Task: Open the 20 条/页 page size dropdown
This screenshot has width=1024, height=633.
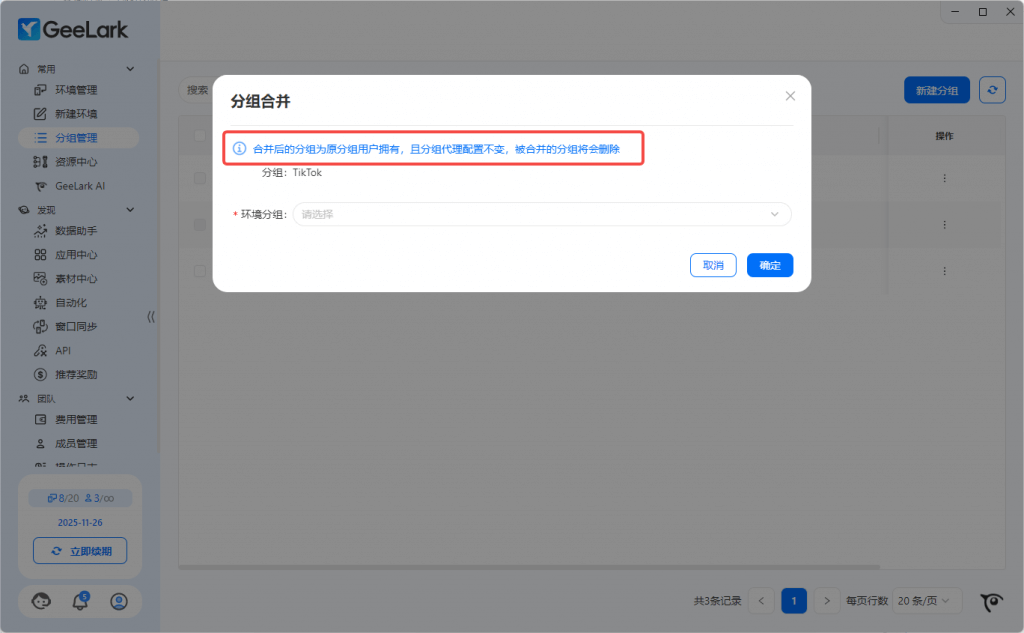Action: point(927,601)
